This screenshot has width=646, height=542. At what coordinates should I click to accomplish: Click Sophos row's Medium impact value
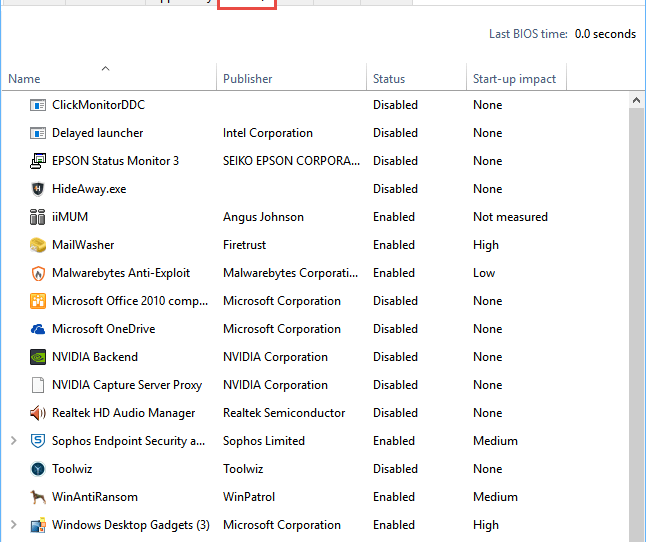(495, 441)
